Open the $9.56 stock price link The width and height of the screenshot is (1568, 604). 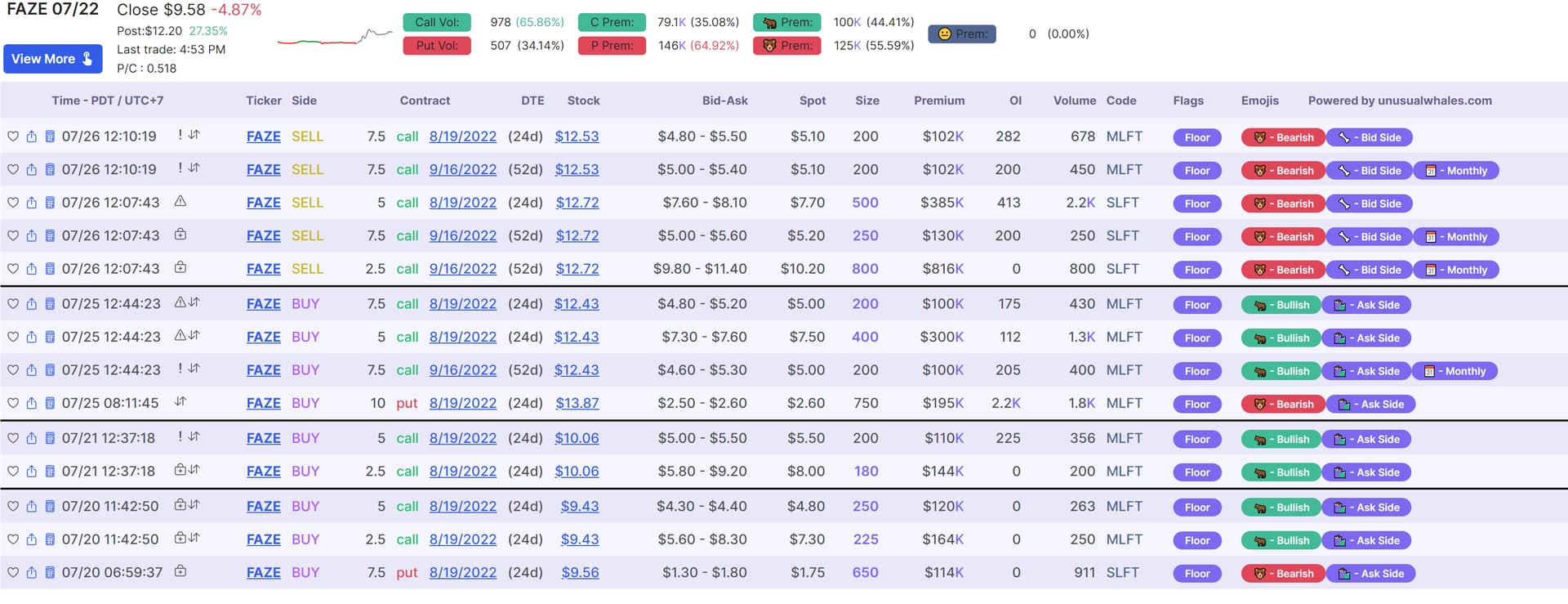[580, 573]
